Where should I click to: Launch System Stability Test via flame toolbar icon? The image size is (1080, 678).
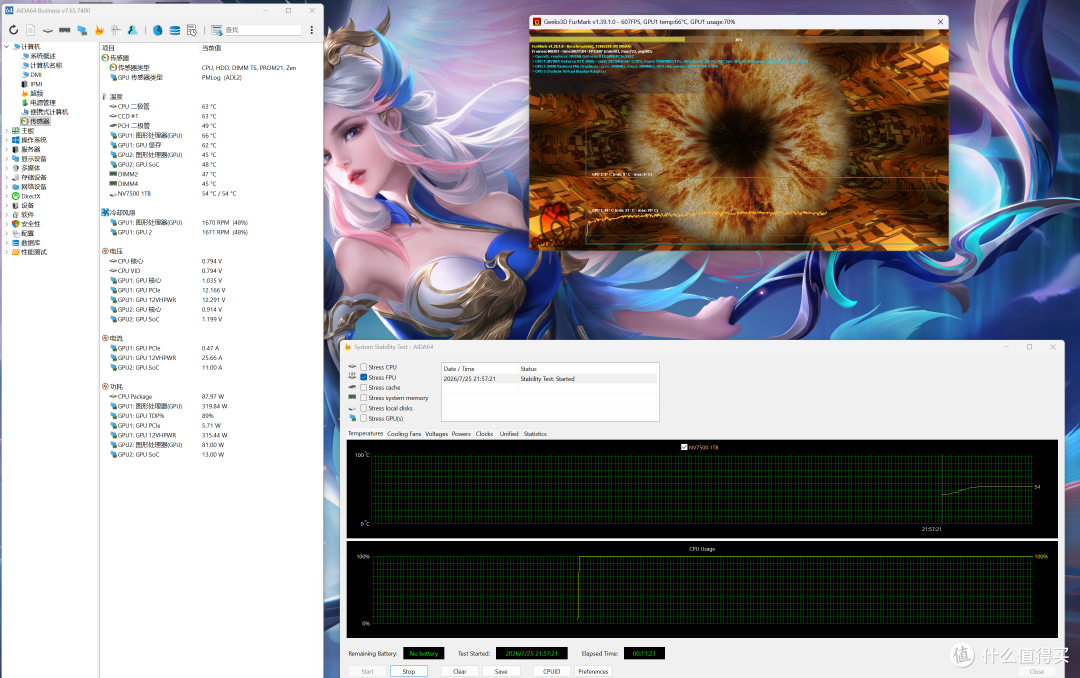pos(99,30)
